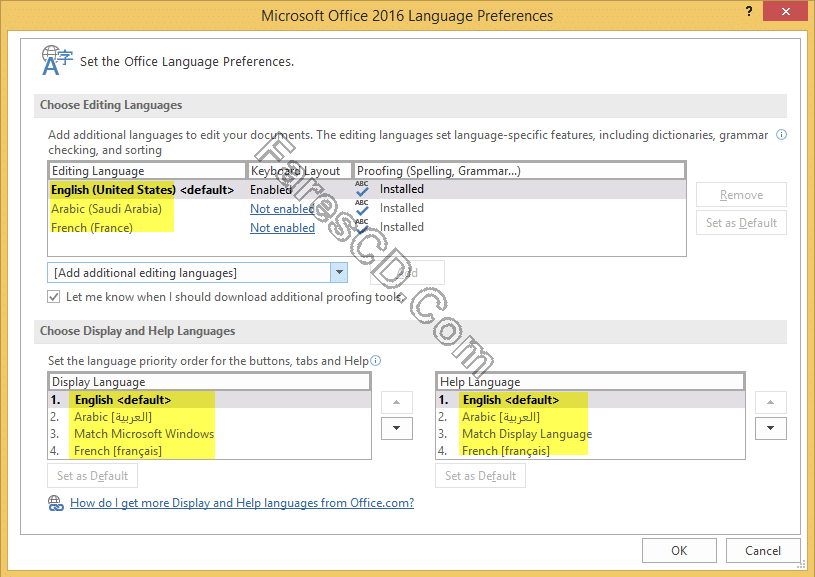Screen dimensions: 815x577
Task: Move display language down with arrow button
Action: [x=397, y=428]
